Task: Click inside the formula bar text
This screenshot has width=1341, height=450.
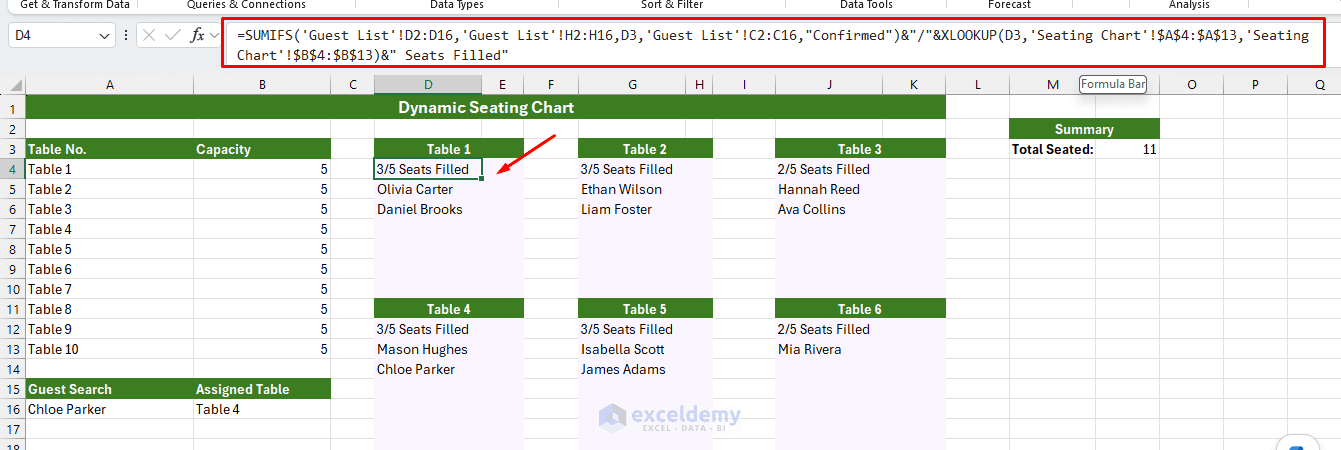Action: tap(773, 45)
